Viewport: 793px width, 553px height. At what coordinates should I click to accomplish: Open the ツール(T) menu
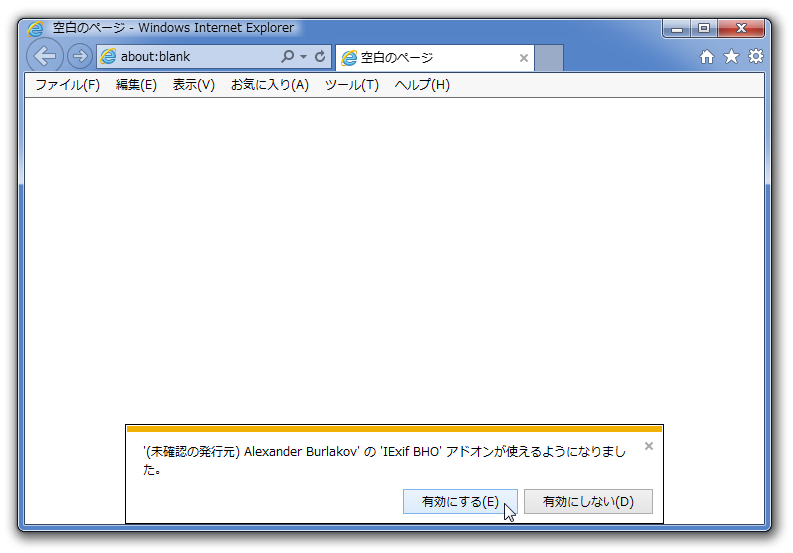click(351, 84)
